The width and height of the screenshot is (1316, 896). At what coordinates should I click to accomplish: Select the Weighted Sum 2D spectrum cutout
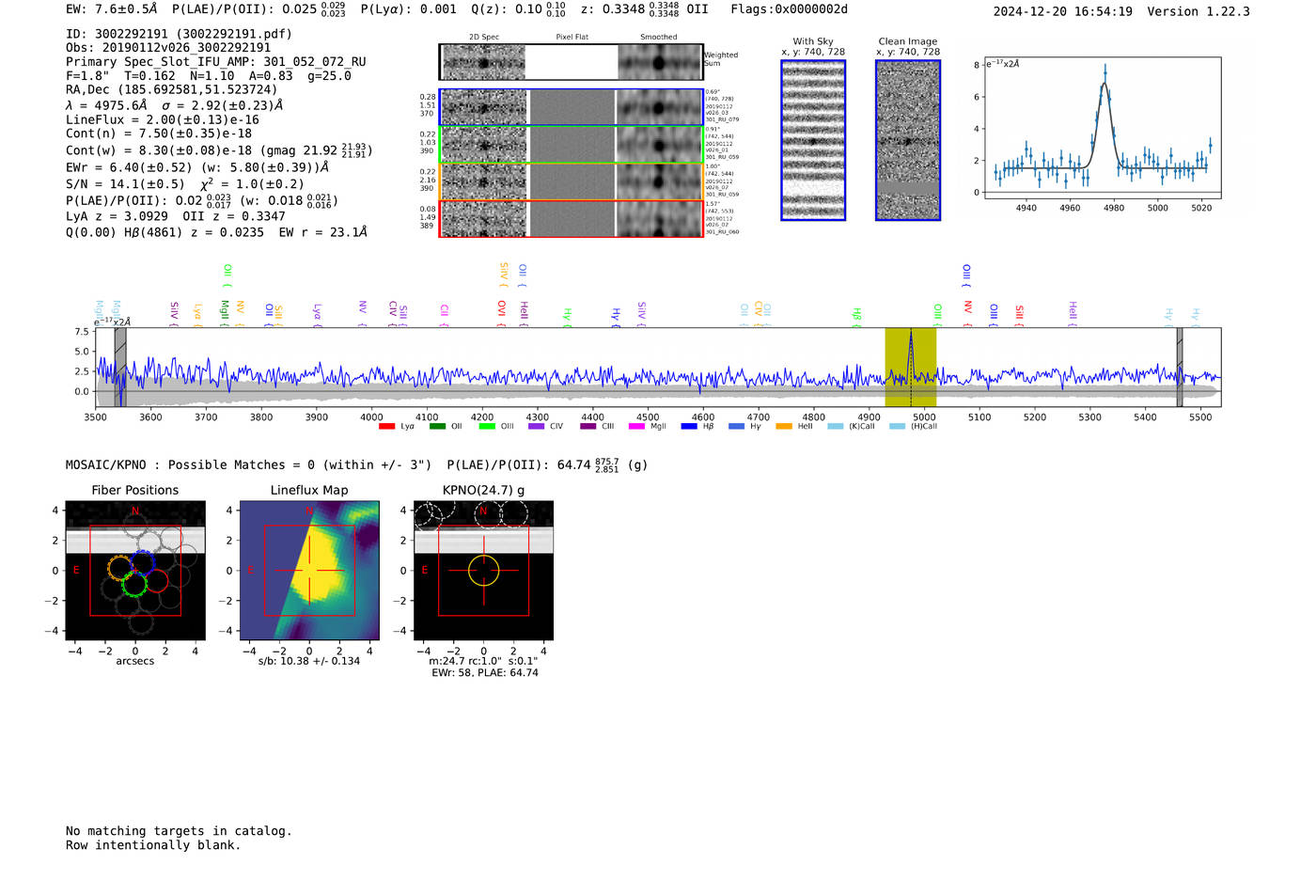(x=572, y=62)
